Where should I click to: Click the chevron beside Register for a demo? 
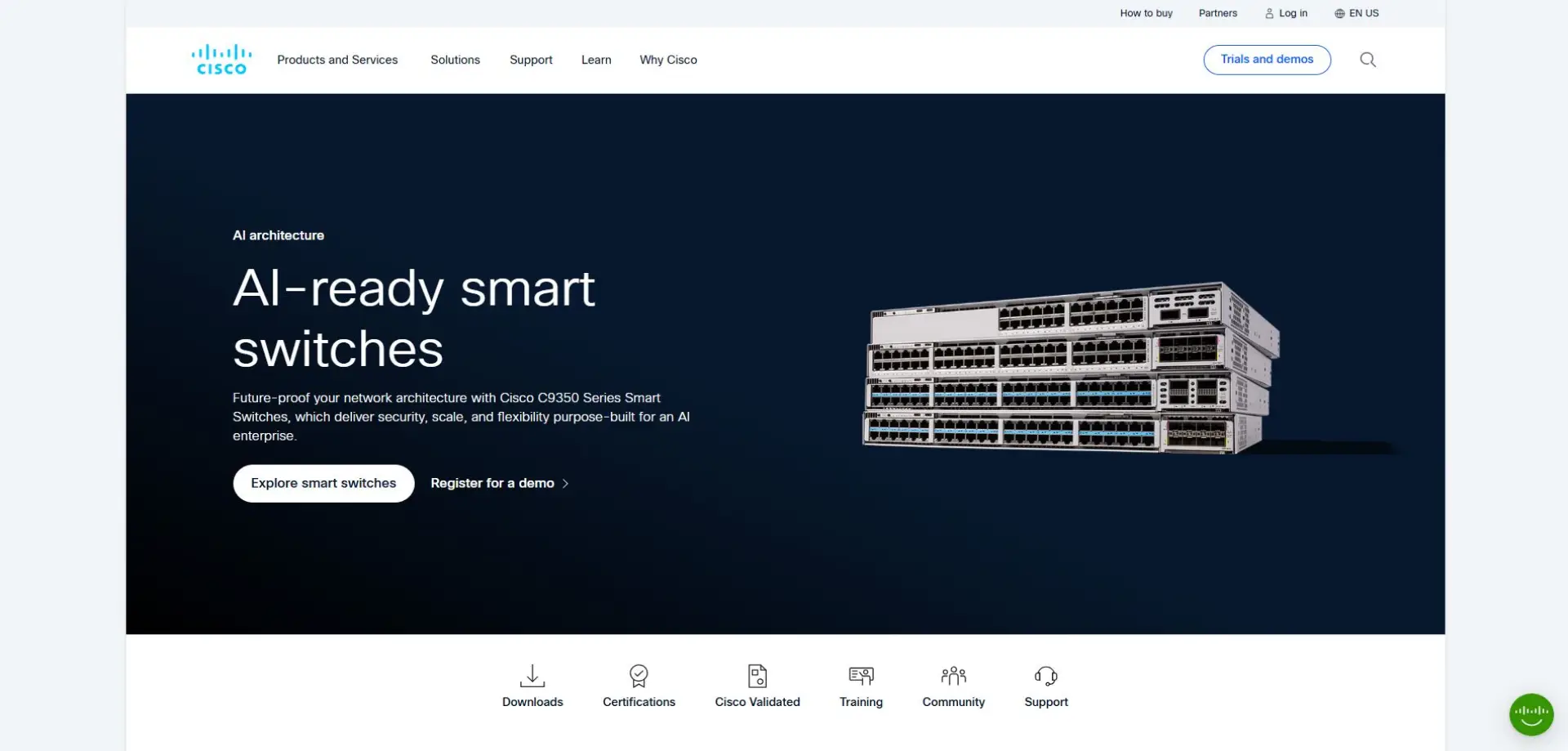tap(565, 484)
